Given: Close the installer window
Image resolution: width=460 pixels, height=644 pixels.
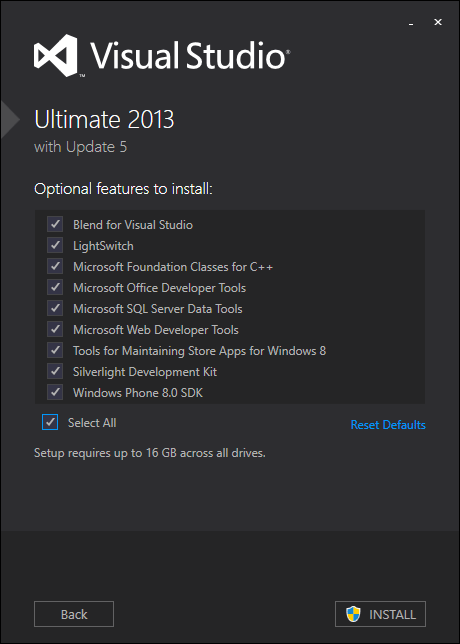Looking at the screenshot, I should click(x=438, y=23).
